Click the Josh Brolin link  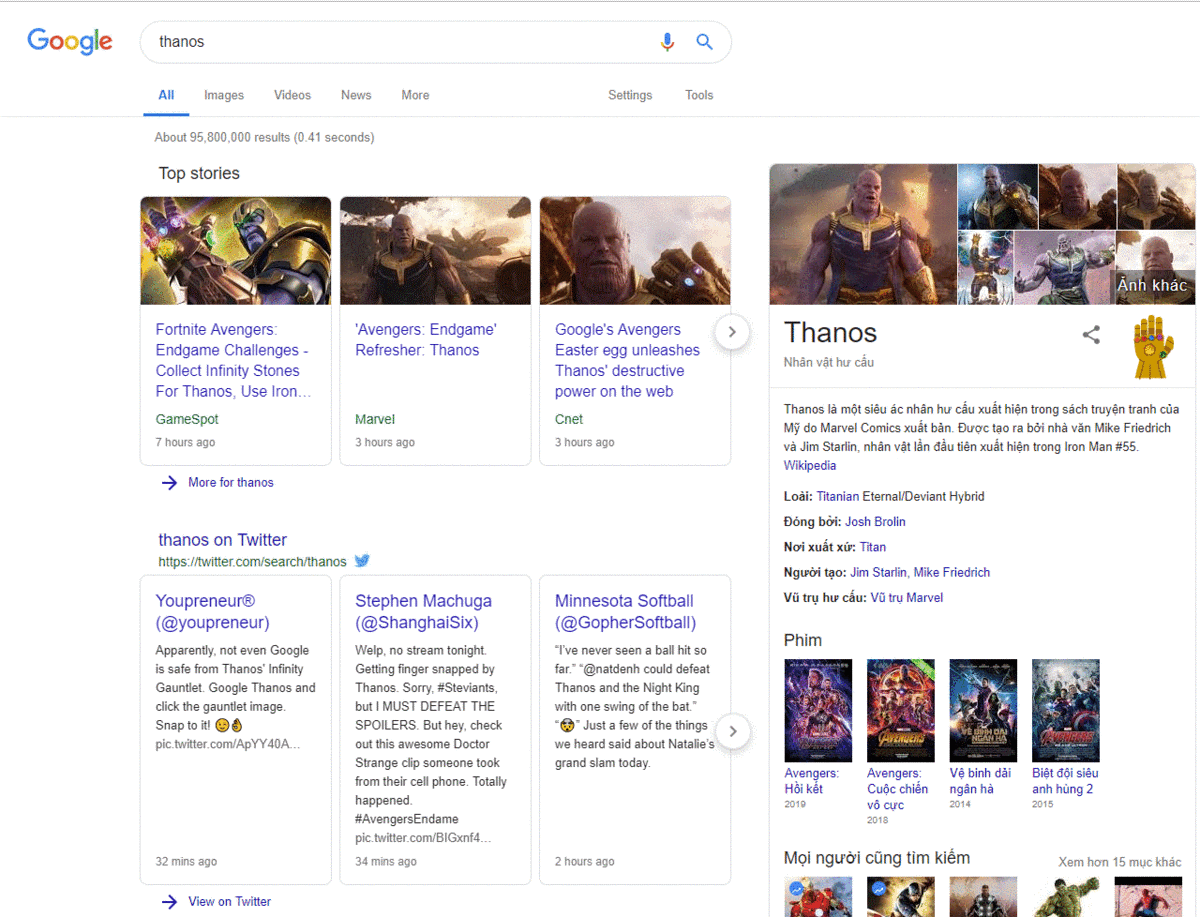coord(875,521)
